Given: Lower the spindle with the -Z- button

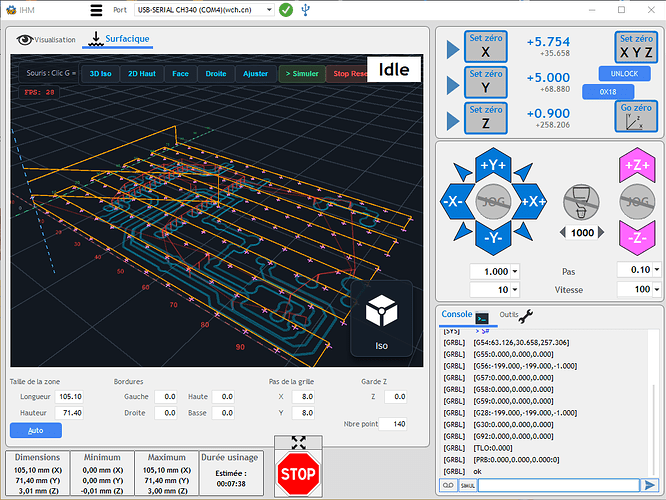Looking at the screenshot, I should 637,238.
